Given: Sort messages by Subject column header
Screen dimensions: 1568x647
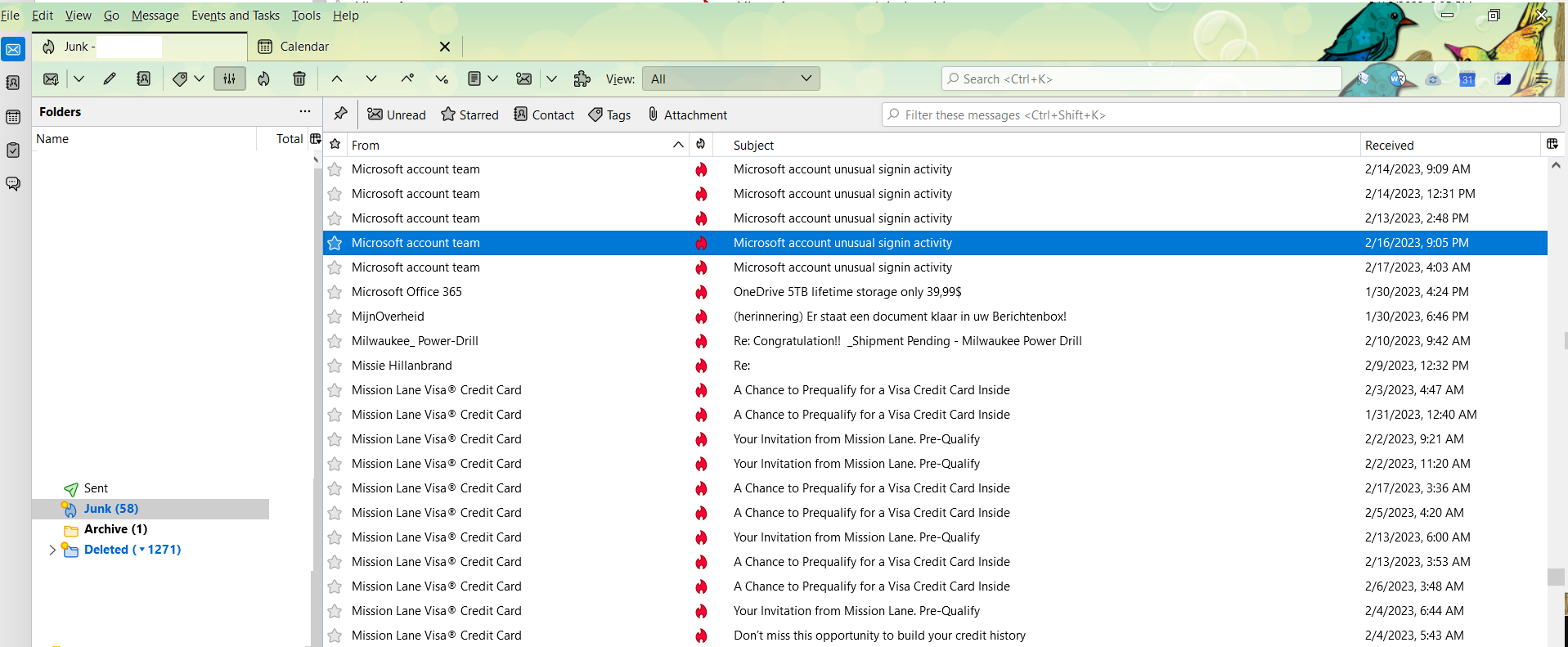Looking at the screenshot, I should pyautogui.click(x=1036, y=145).
